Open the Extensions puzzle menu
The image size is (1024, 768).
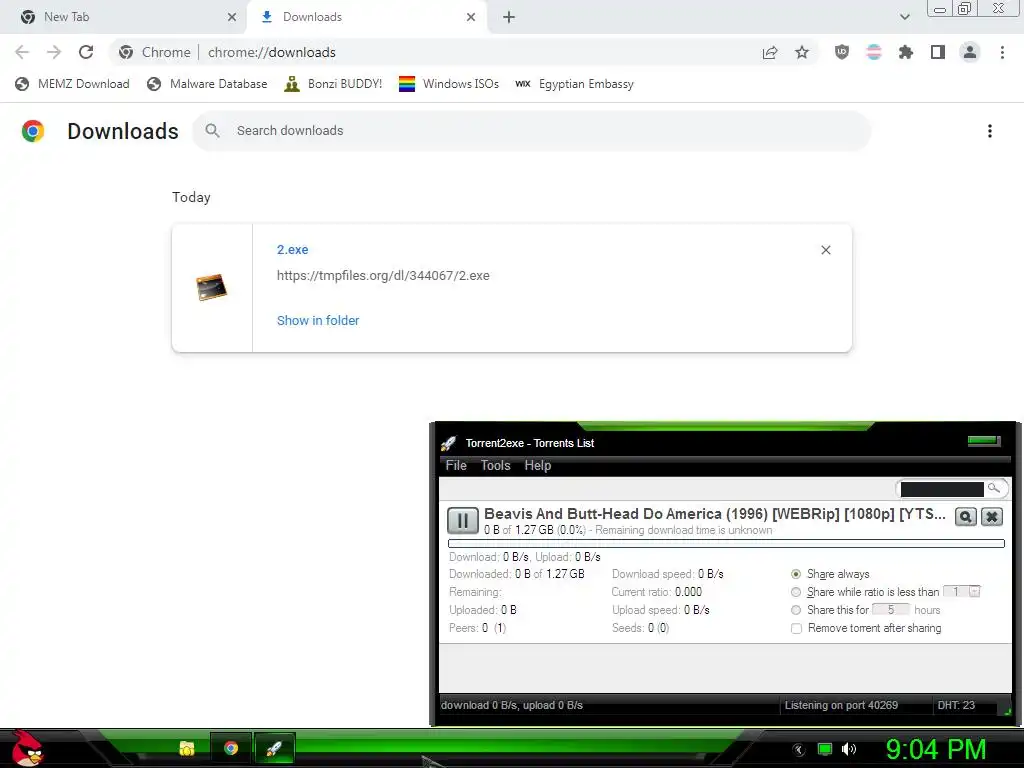(x=906, y=52)
